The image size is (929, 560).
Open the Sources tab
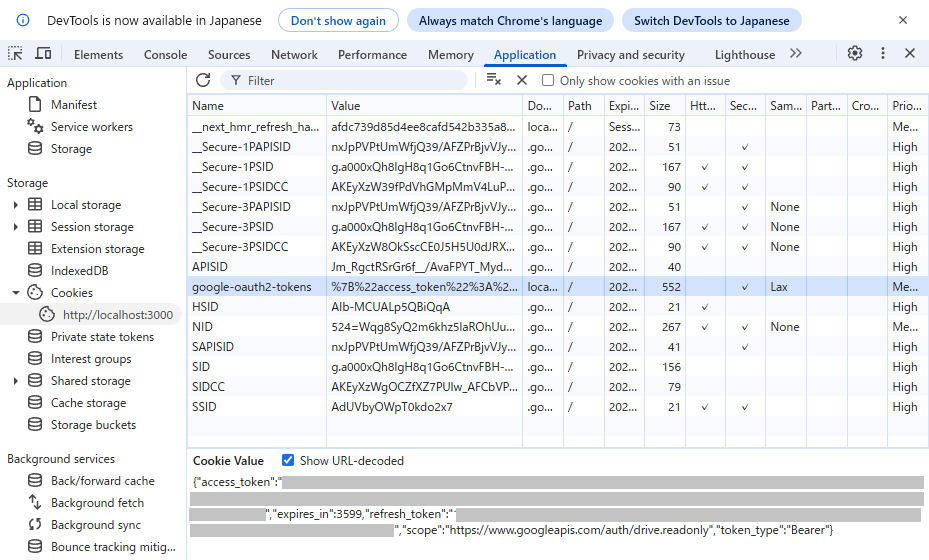[x=229, y=55]
